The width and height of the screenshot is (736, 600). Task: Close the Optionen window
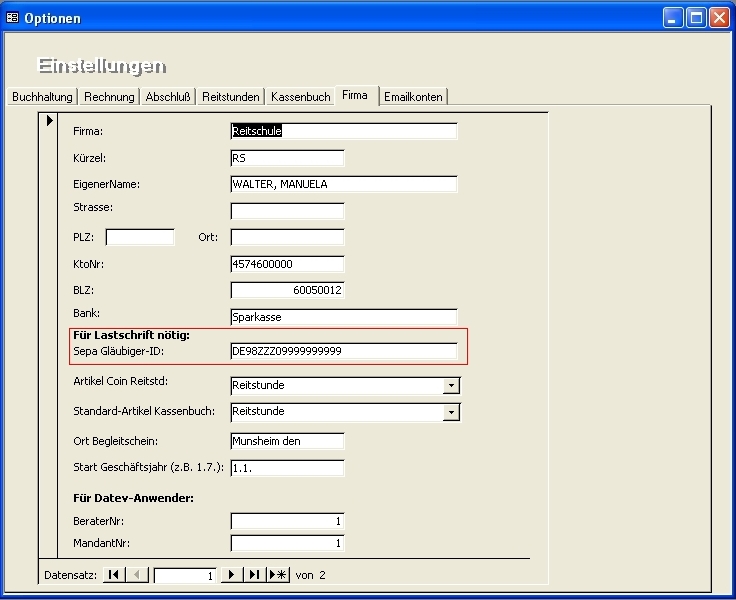(x=719, y=18)
